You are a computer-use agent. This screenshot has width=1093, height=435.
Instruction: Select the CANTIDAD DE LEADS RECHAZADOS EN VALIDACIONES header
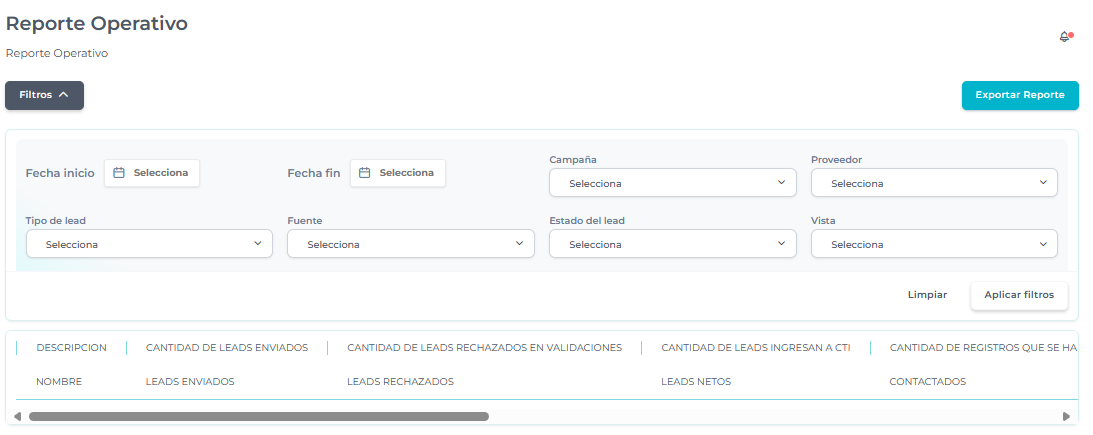(x=484, y=348)
